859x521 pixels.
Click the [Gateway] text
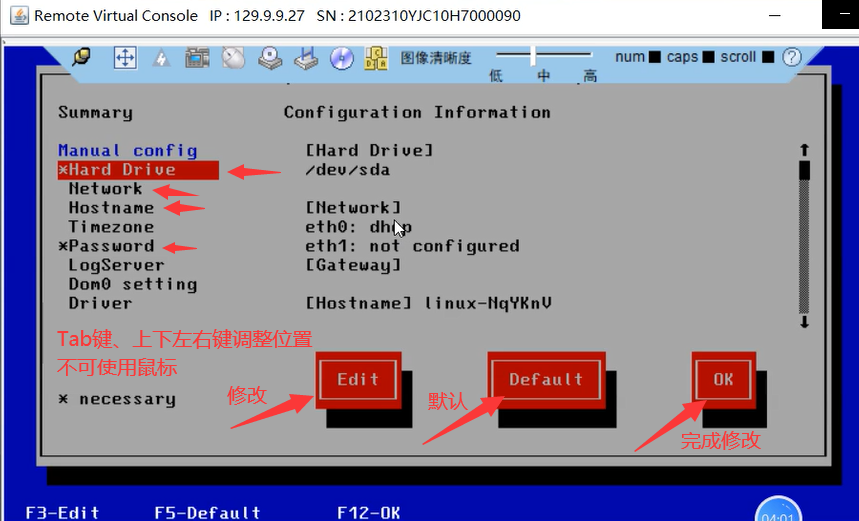(353, 265)
